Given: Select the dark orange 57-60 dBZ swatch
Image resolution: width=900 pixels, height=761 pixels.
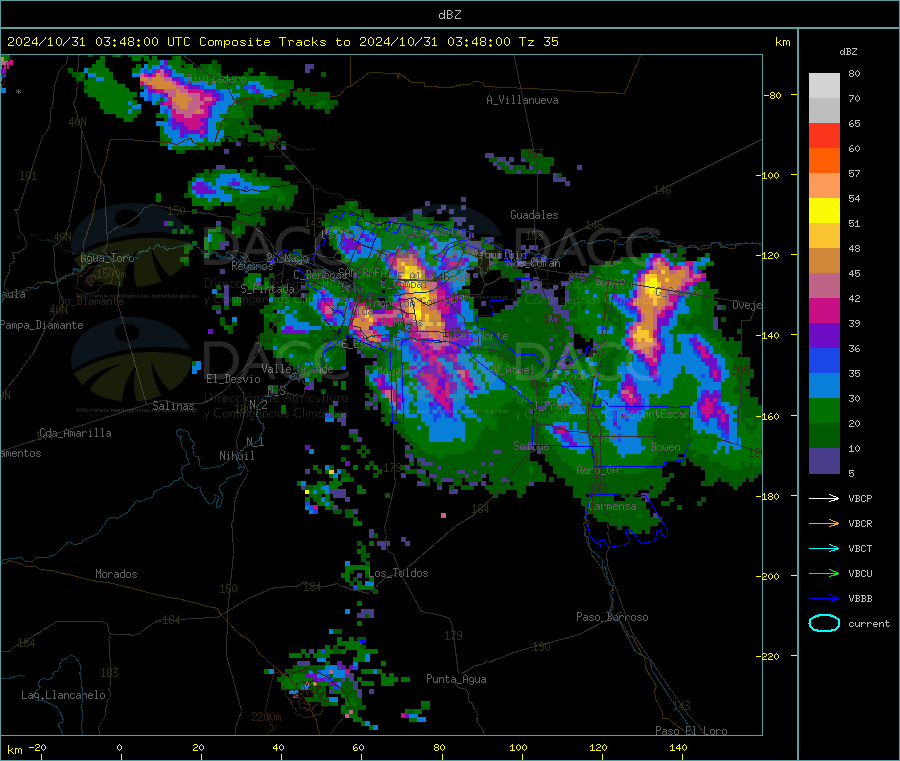Looking at the screenshot, I should pyautogui.click(x=824, y=161).
